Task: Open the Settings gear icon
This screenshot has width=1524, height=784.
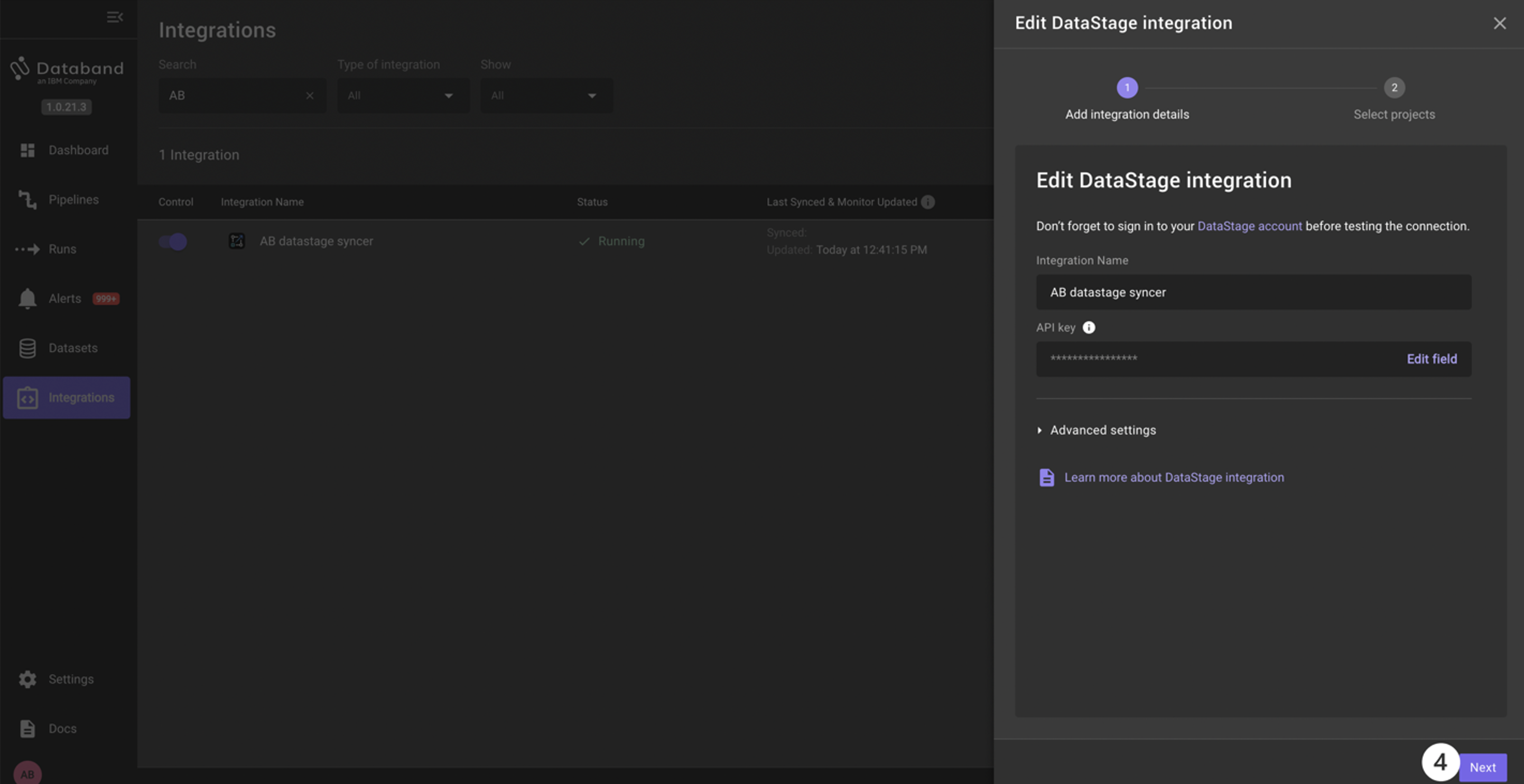Action: click(27, 679)
